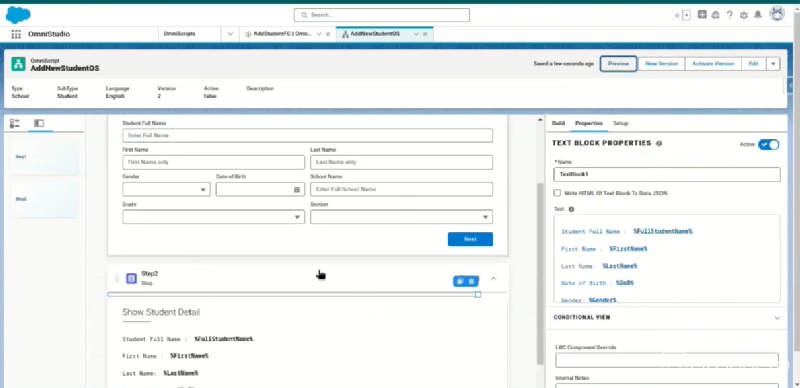
Task: Click the Text Block Properties info icon
Action: (659, 143)
